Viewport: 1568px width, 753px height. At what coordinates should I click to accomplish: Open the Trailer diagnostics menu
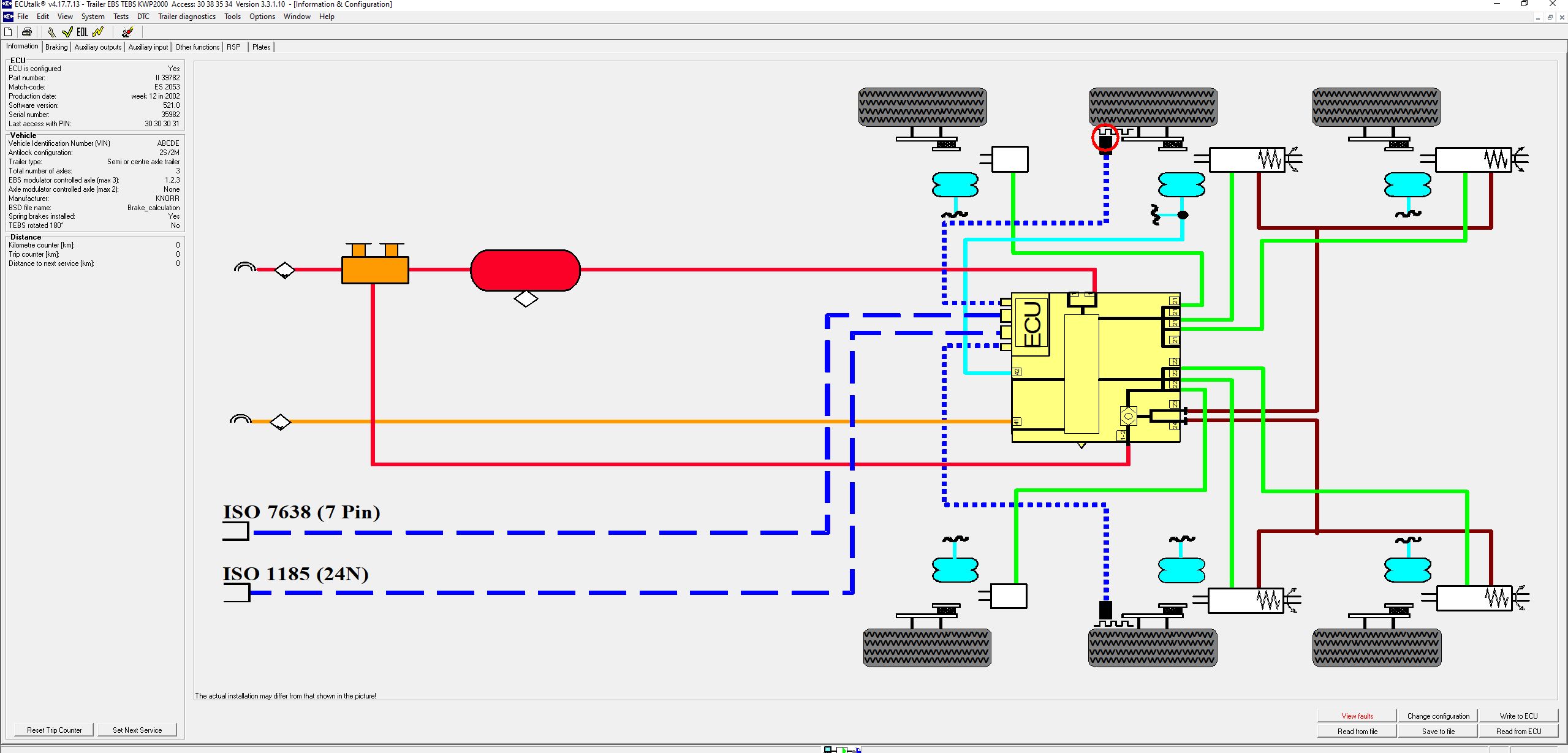(x=186, y=17)
